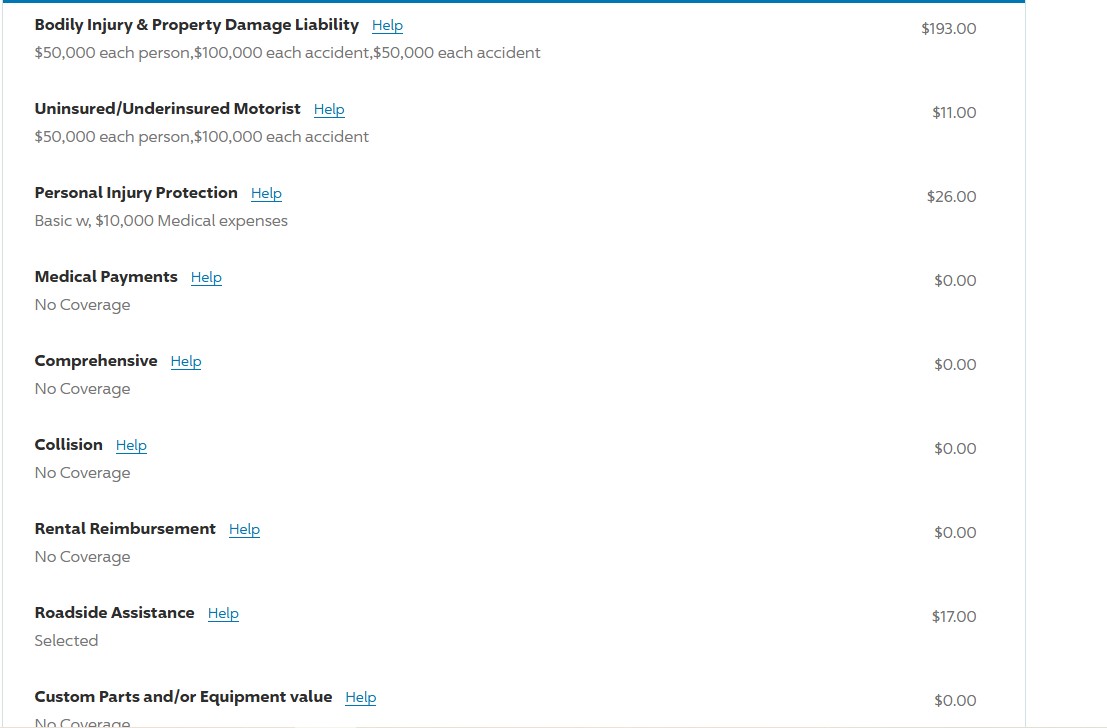Click 'No Coverage' under Rental Reimbursement
1107x728 pixels.
tap(83, 557)
